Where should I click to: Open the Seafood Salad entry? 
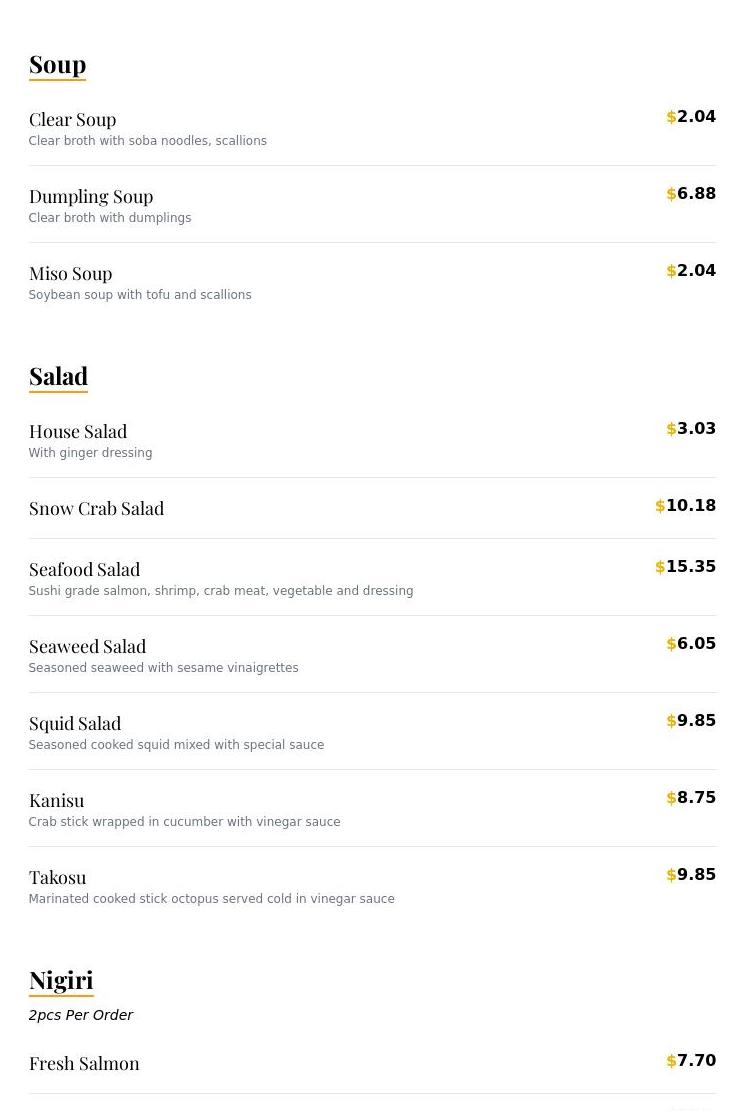click(x=372, y=577)
